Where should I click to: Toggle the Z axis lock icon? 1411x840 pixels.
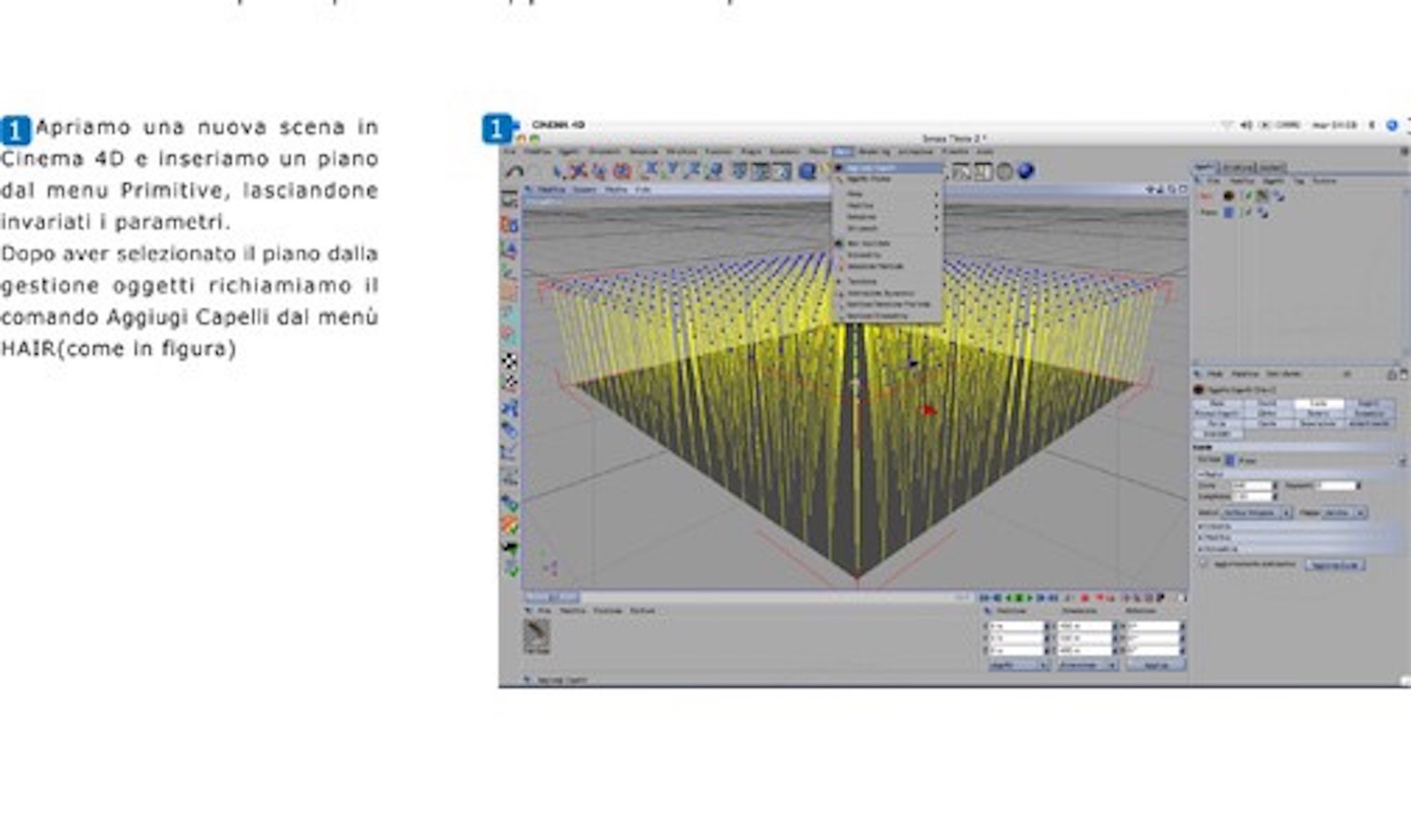point(693,169)
